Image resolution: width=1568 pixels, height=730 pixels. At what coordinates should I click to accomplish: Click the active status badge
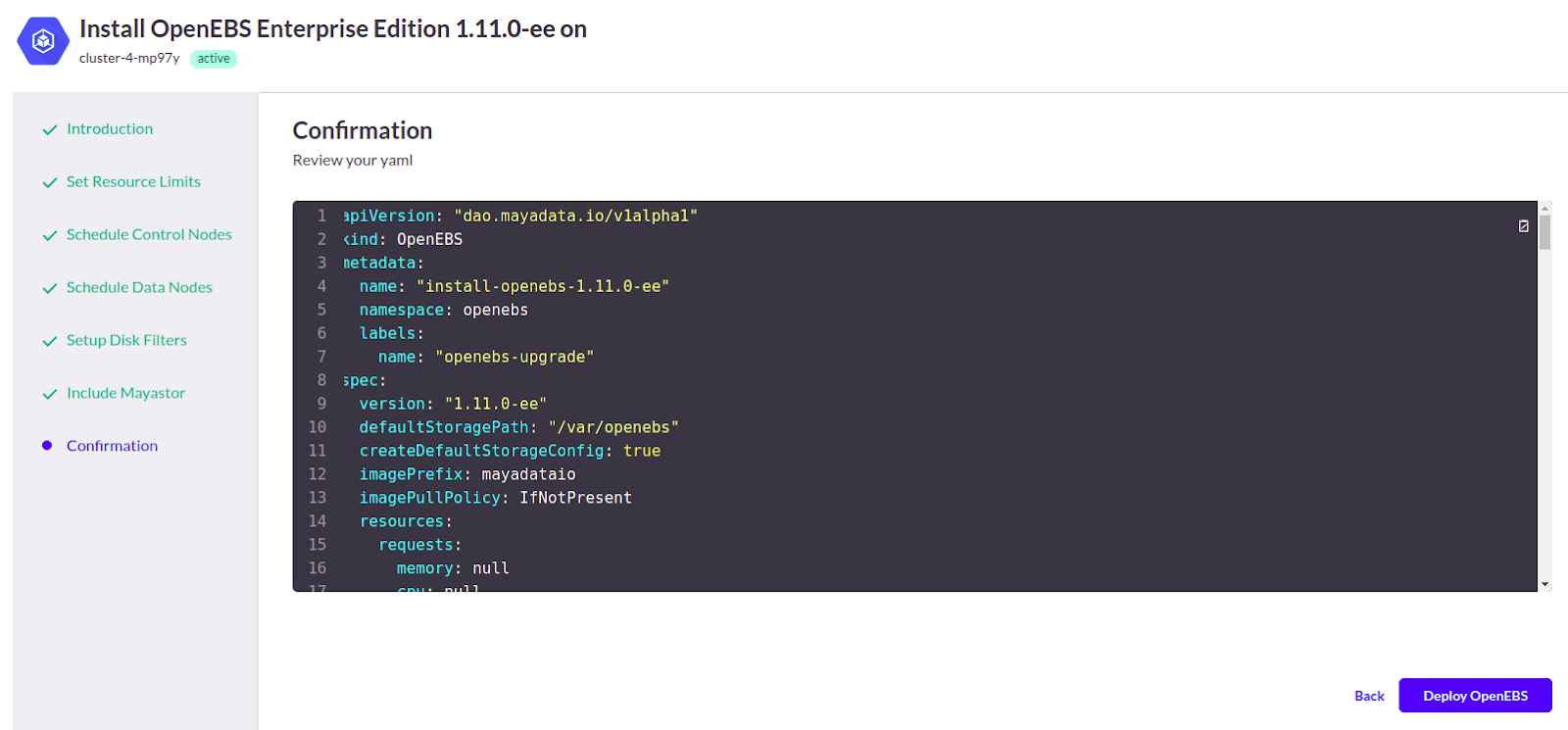point(214,59)
